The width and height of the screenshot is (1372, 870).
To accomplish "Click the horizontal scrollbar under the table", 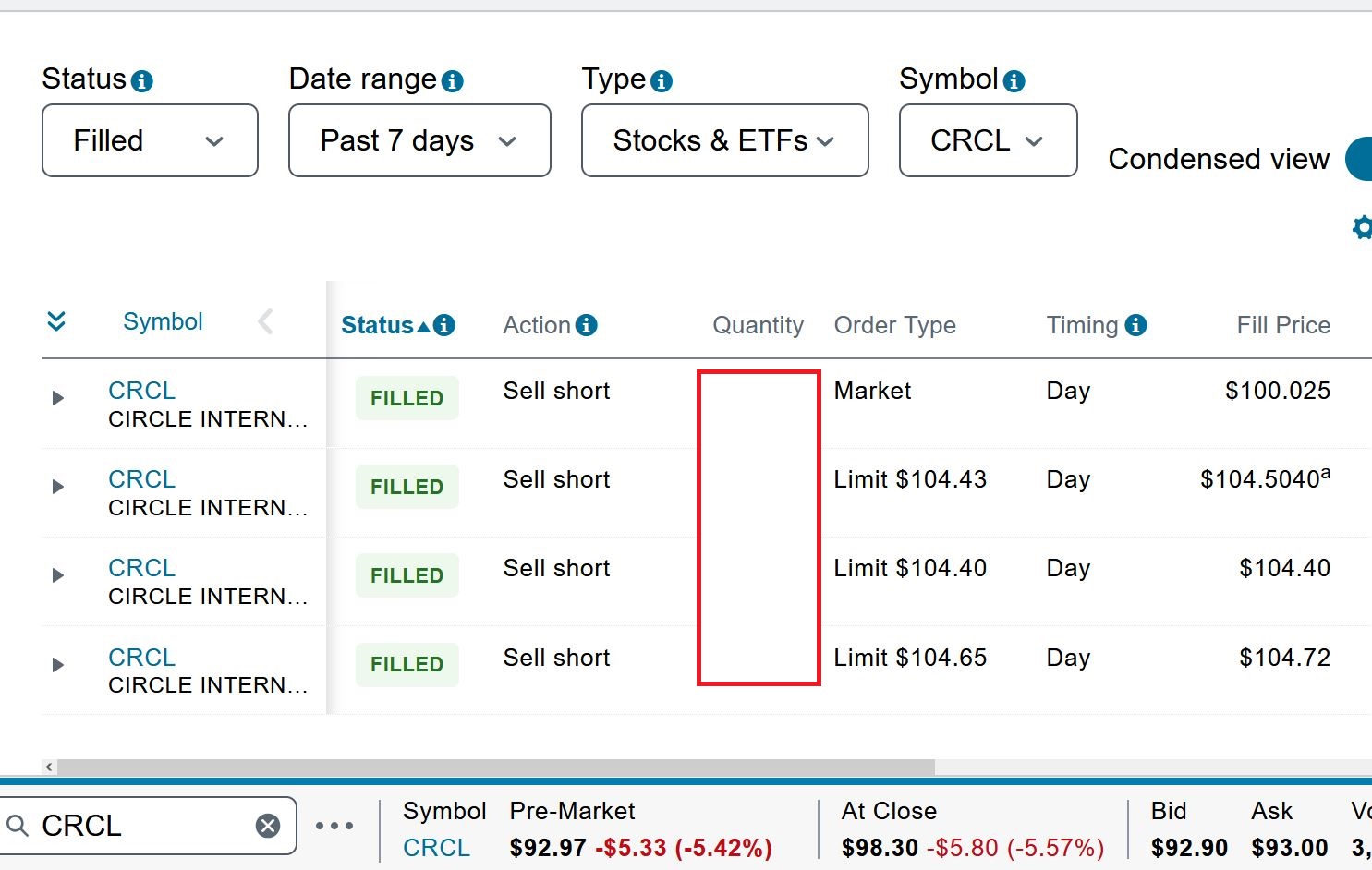I will 496,767.
